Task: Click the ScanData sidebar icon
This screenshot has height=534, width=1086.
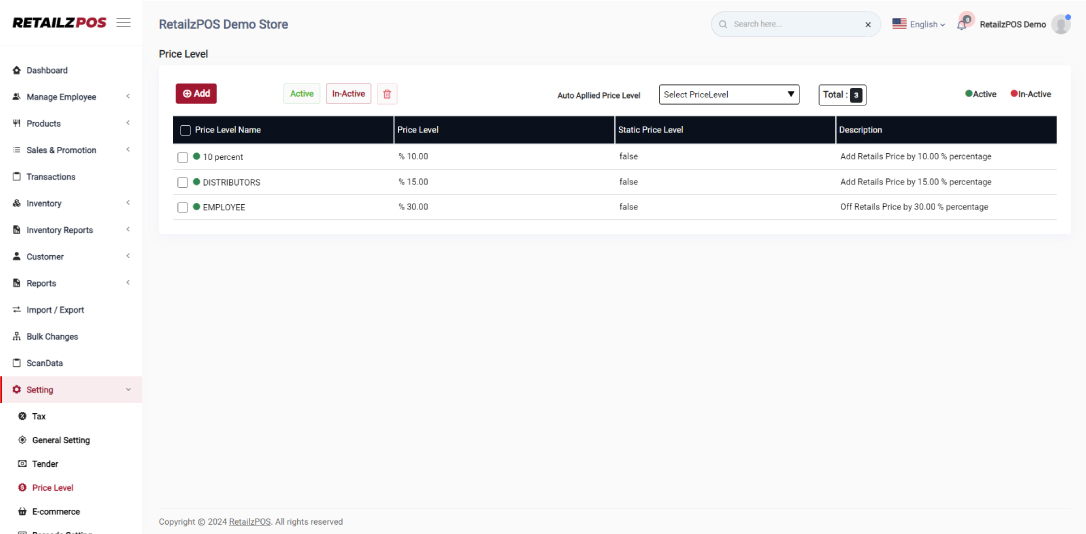Action: point(16,363)
